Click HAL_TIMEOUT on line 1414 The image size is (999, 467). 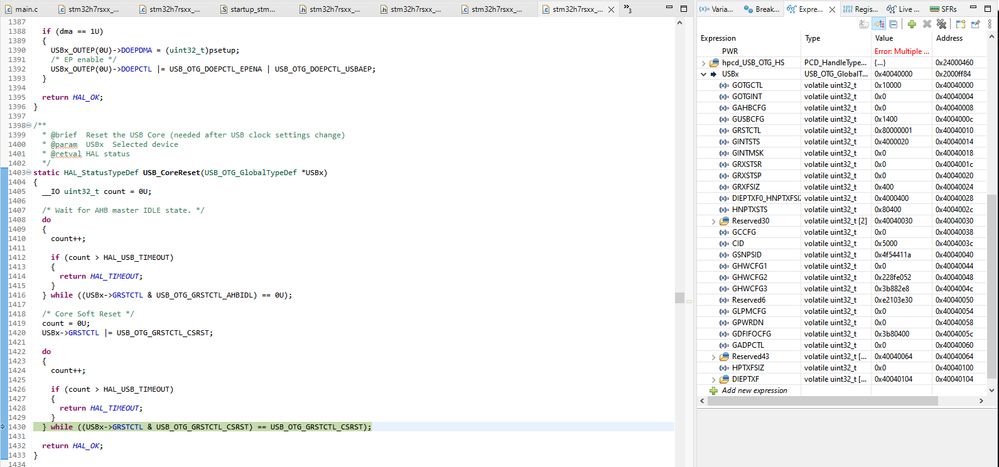[115, 277]
